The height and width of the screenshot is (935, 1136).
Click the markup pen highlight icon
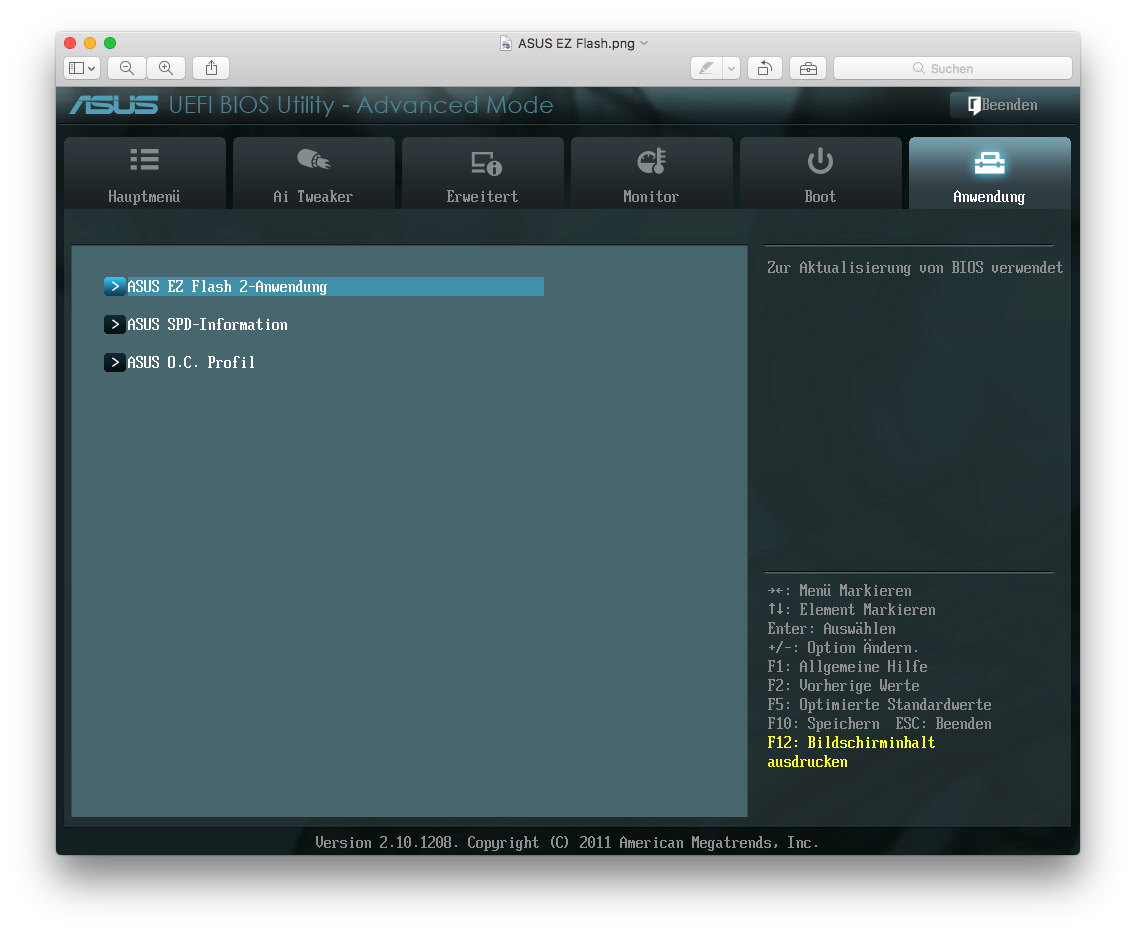(706, 69)
